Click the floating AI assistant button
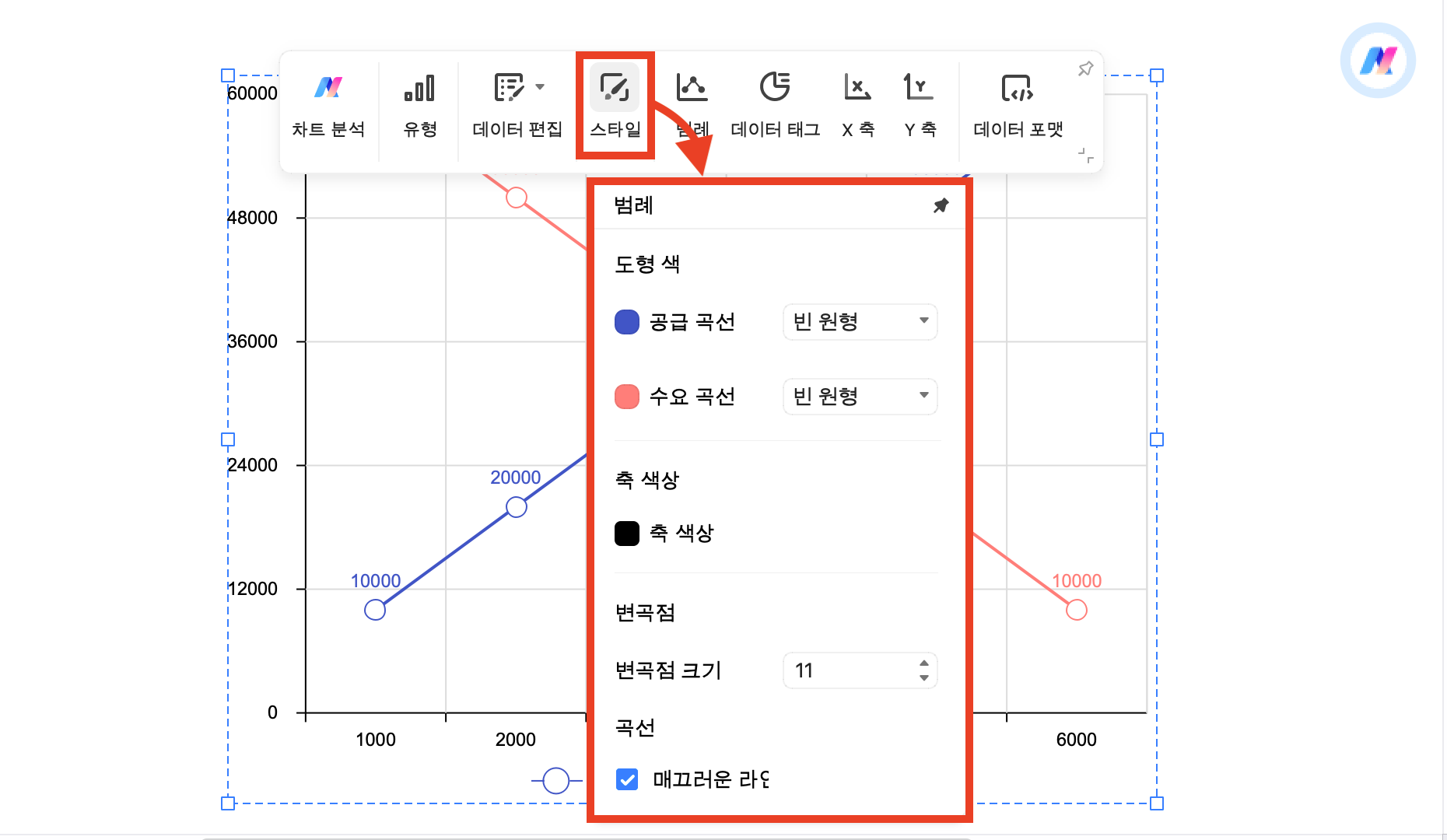 1378,61
